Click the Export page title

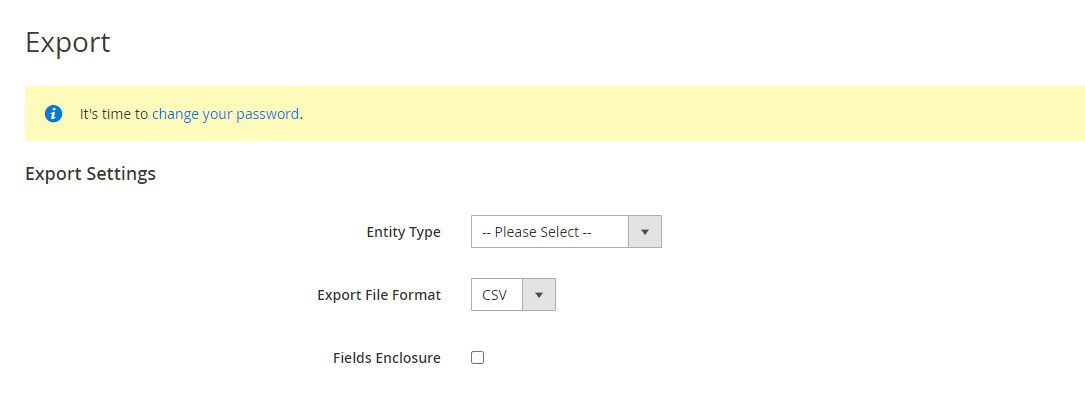point(68,42)
